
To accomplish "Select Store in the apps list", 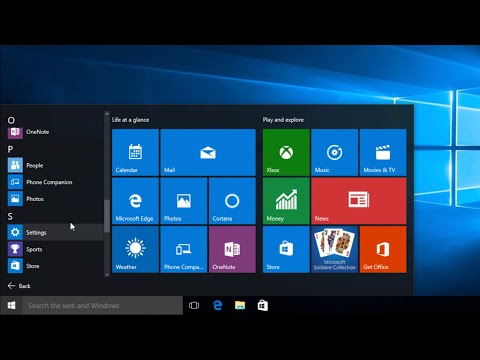I will 53,266.
